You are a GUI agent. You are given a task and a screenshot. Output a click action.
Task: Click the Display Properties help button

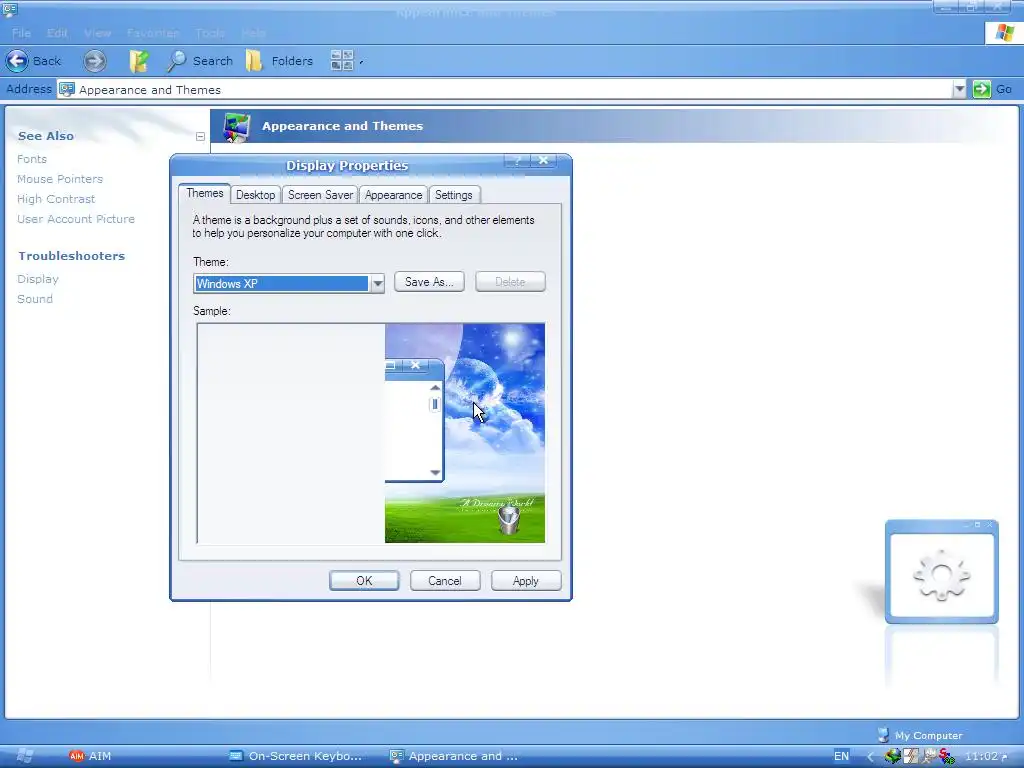click(x=517, y=161)
